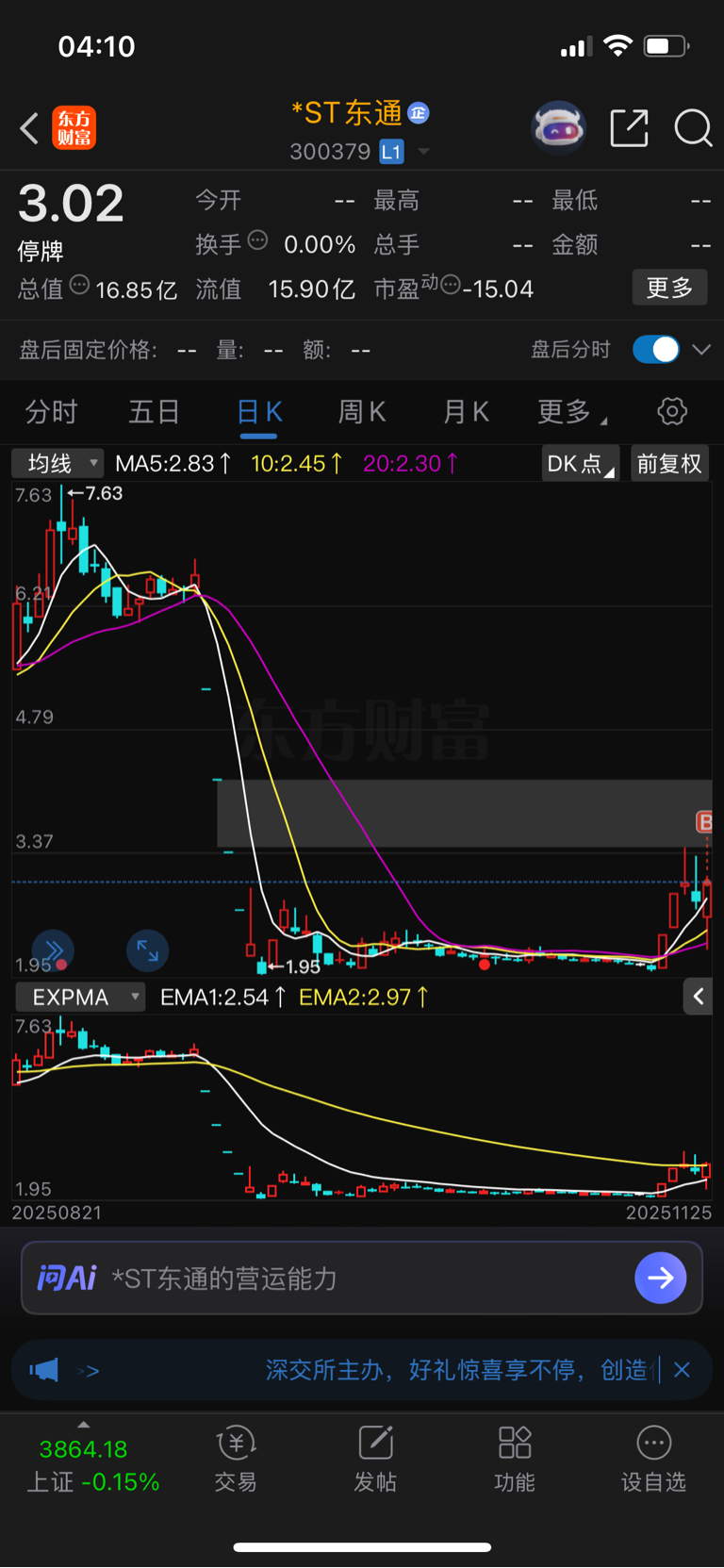This screenshot has width=724, height=1568.
Task: Tap the double-arrow skip-forward chart button
Action: coord(53,950)
